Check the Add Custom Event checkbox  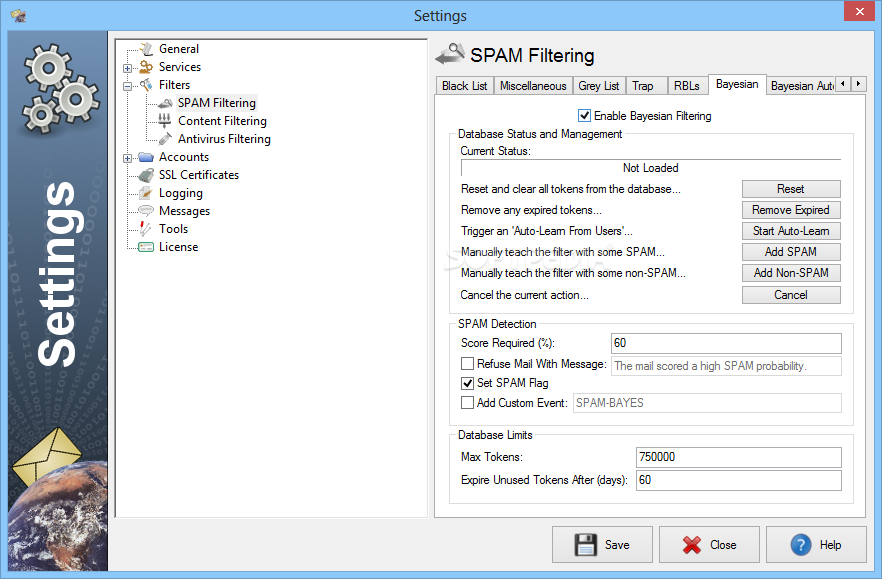point(467,403)
